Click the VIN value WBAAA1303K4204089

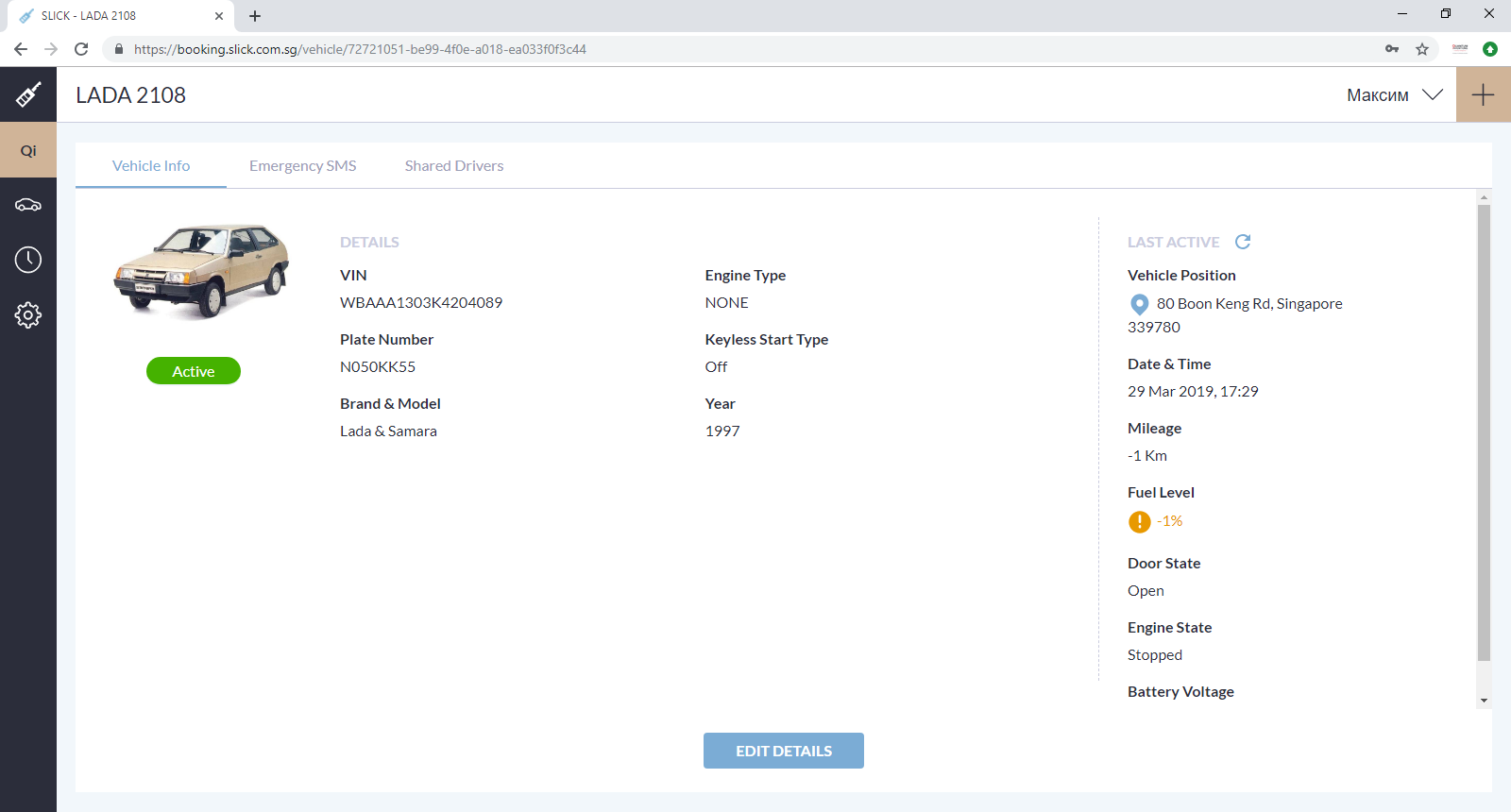click(x=421, y=302)
